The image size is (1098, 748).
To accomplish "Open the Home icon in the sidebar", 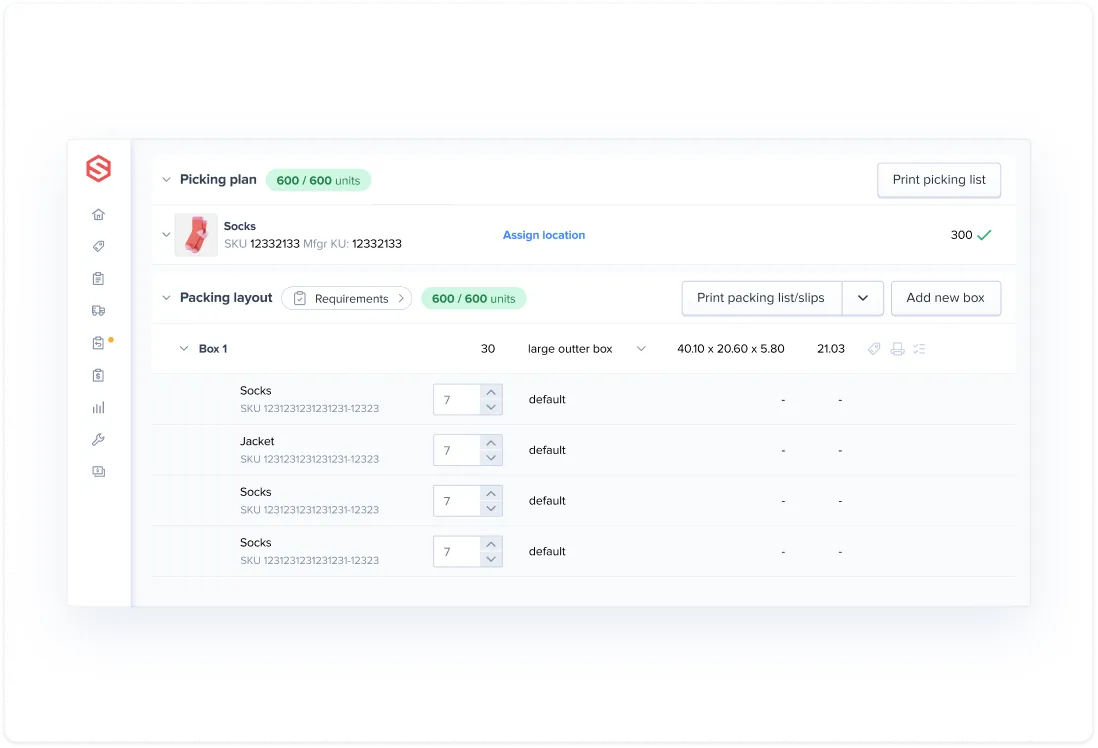I will click(x=99, y=214).
